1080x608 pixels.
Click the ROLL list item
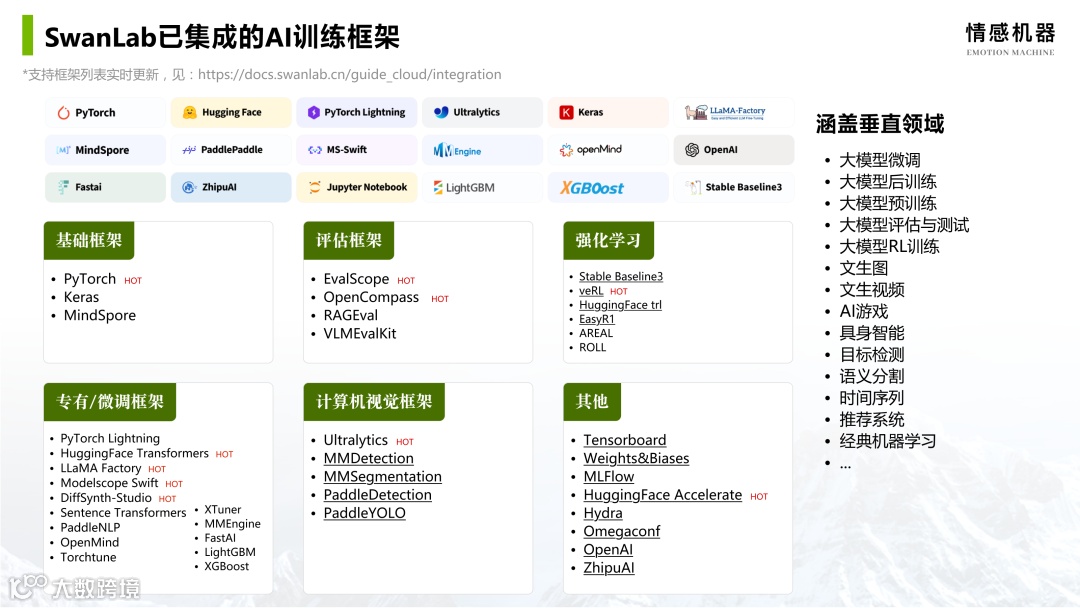click(x=592, y=348)
